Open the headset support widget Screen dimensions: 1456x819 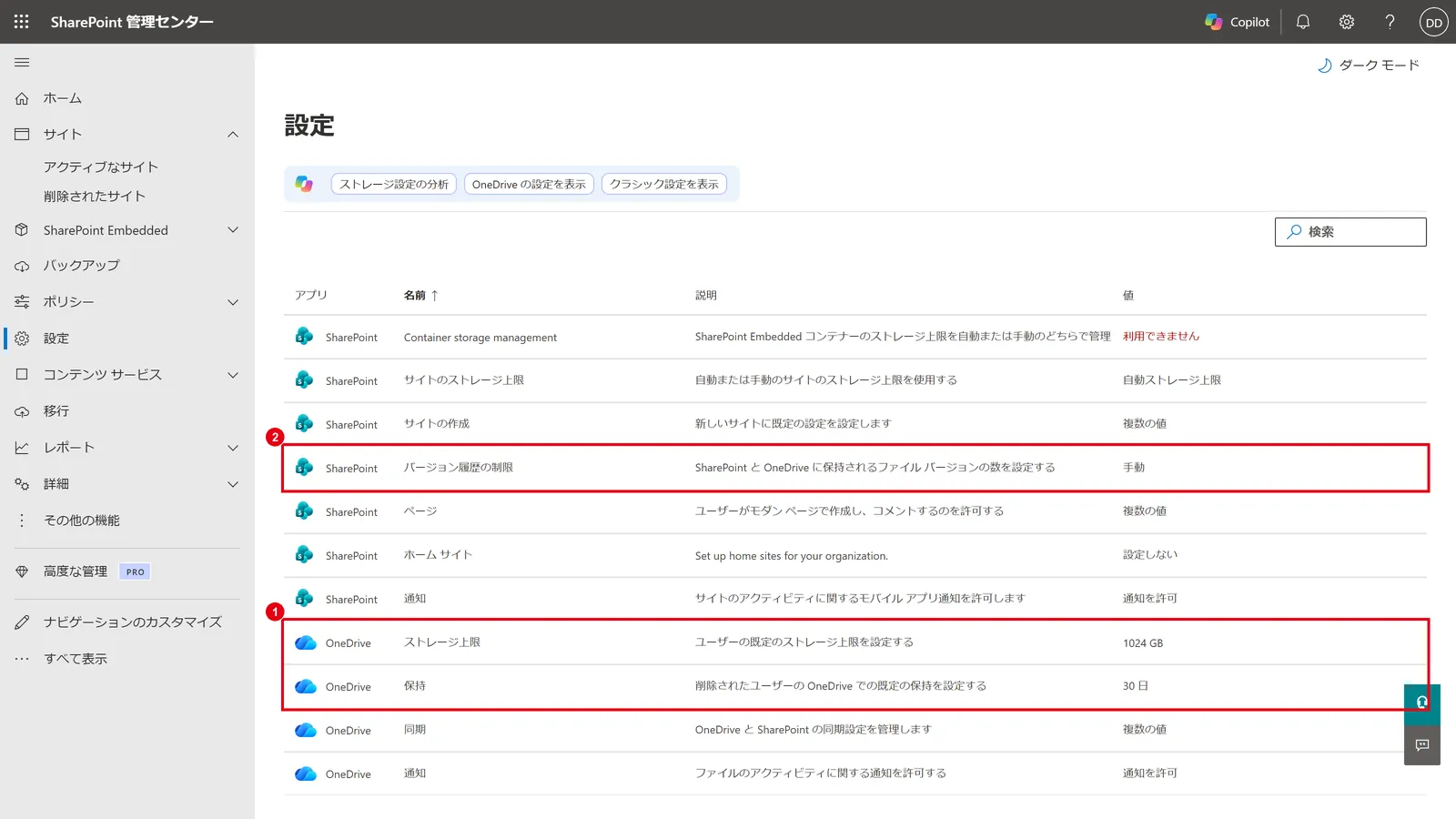1422,703
